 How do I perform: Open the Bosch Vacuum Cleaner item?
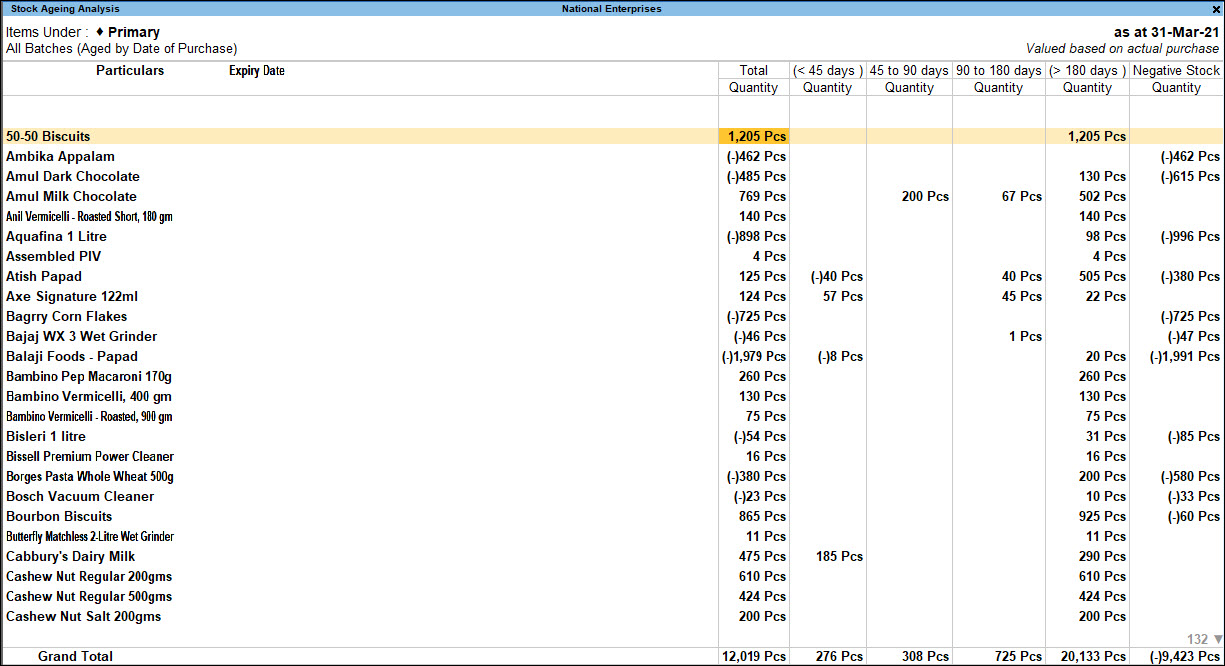tap(80, 496)
